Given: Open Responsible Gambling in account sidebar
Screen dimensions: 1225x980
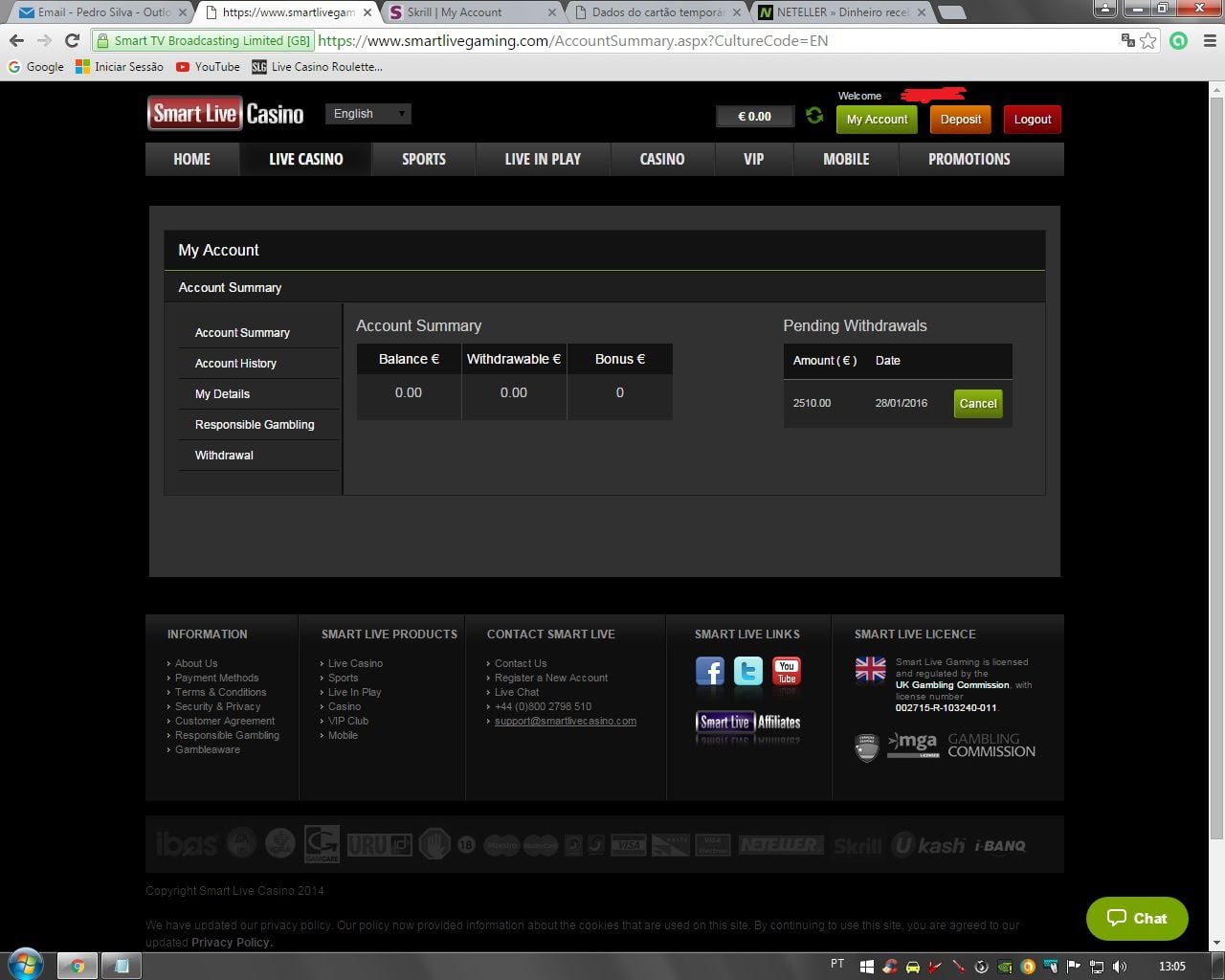Looking at the screenshot, I should tap(255, 425).
